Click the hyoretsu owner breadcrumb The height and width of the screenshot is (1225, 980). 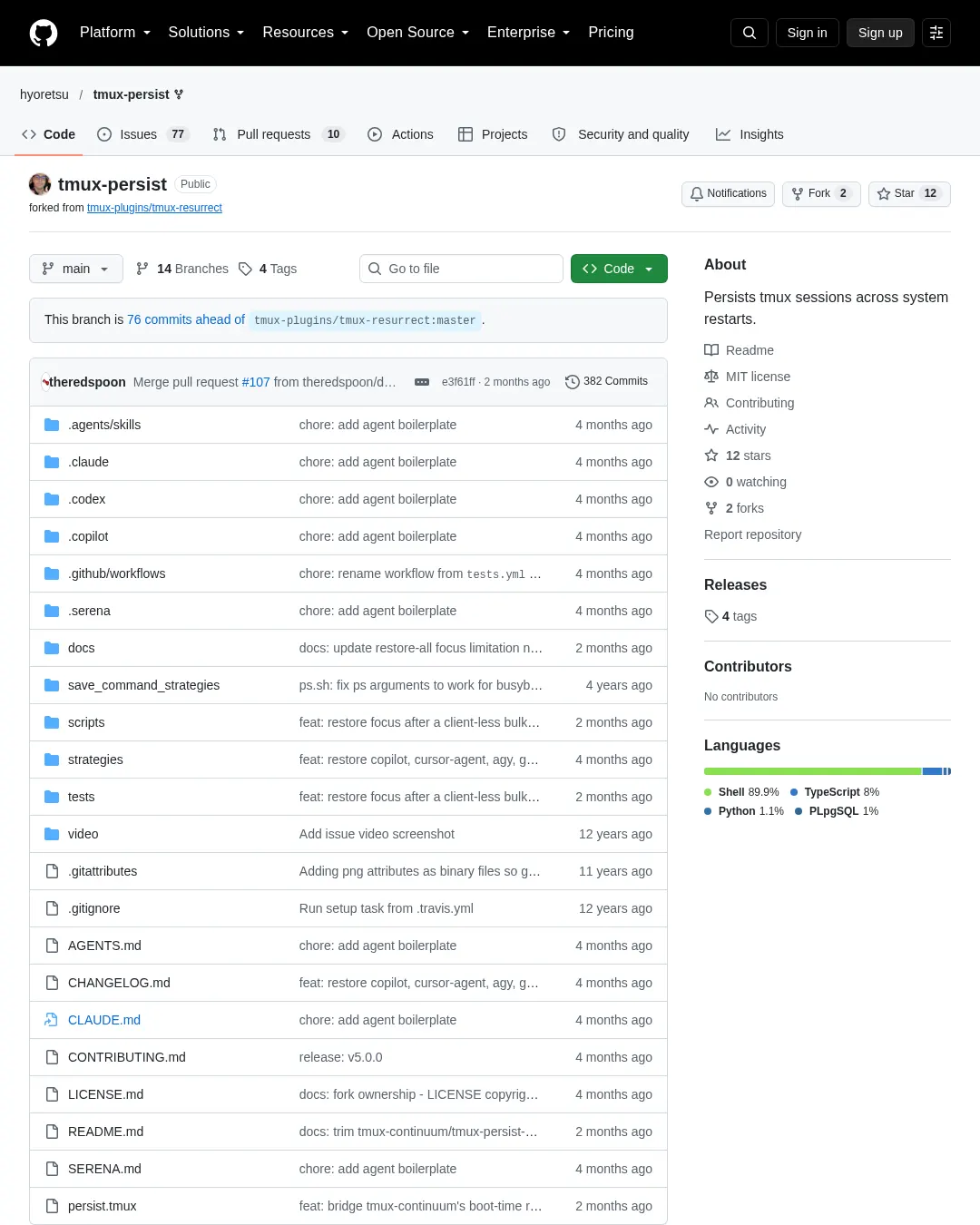(44, 94)
